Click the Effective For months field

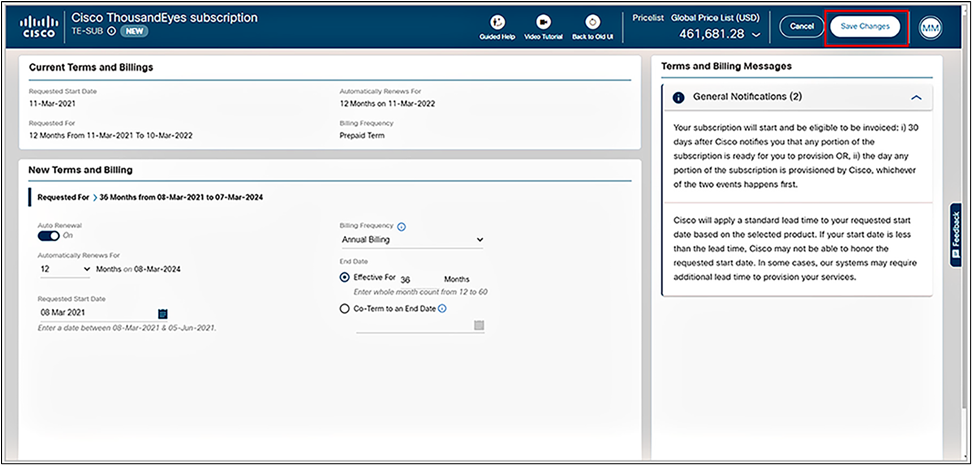point(418,280)
